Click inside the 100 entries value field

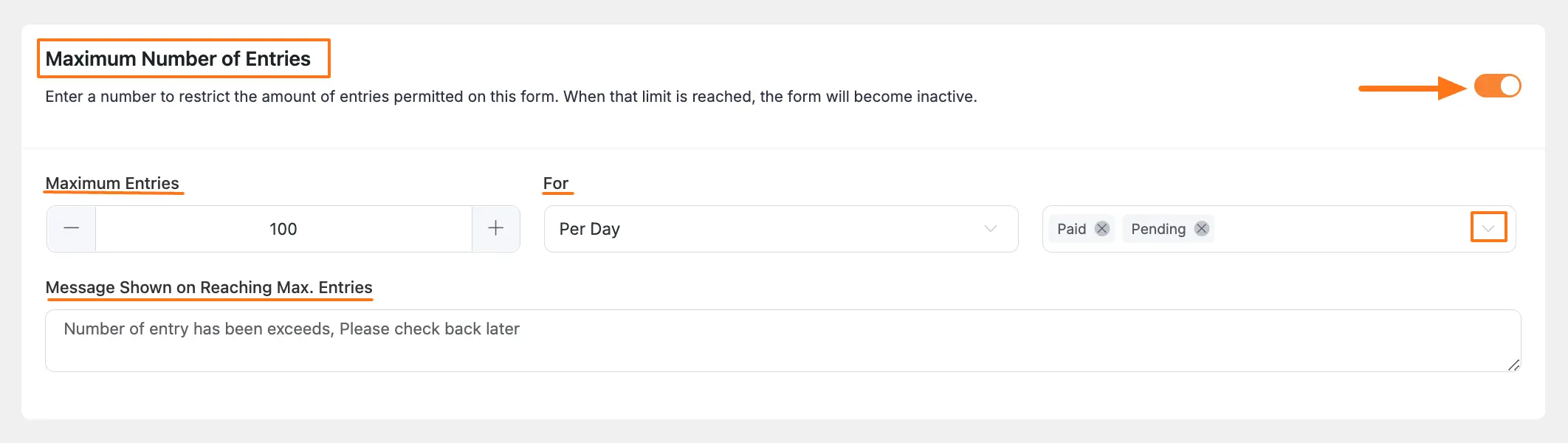click(284, 229)
